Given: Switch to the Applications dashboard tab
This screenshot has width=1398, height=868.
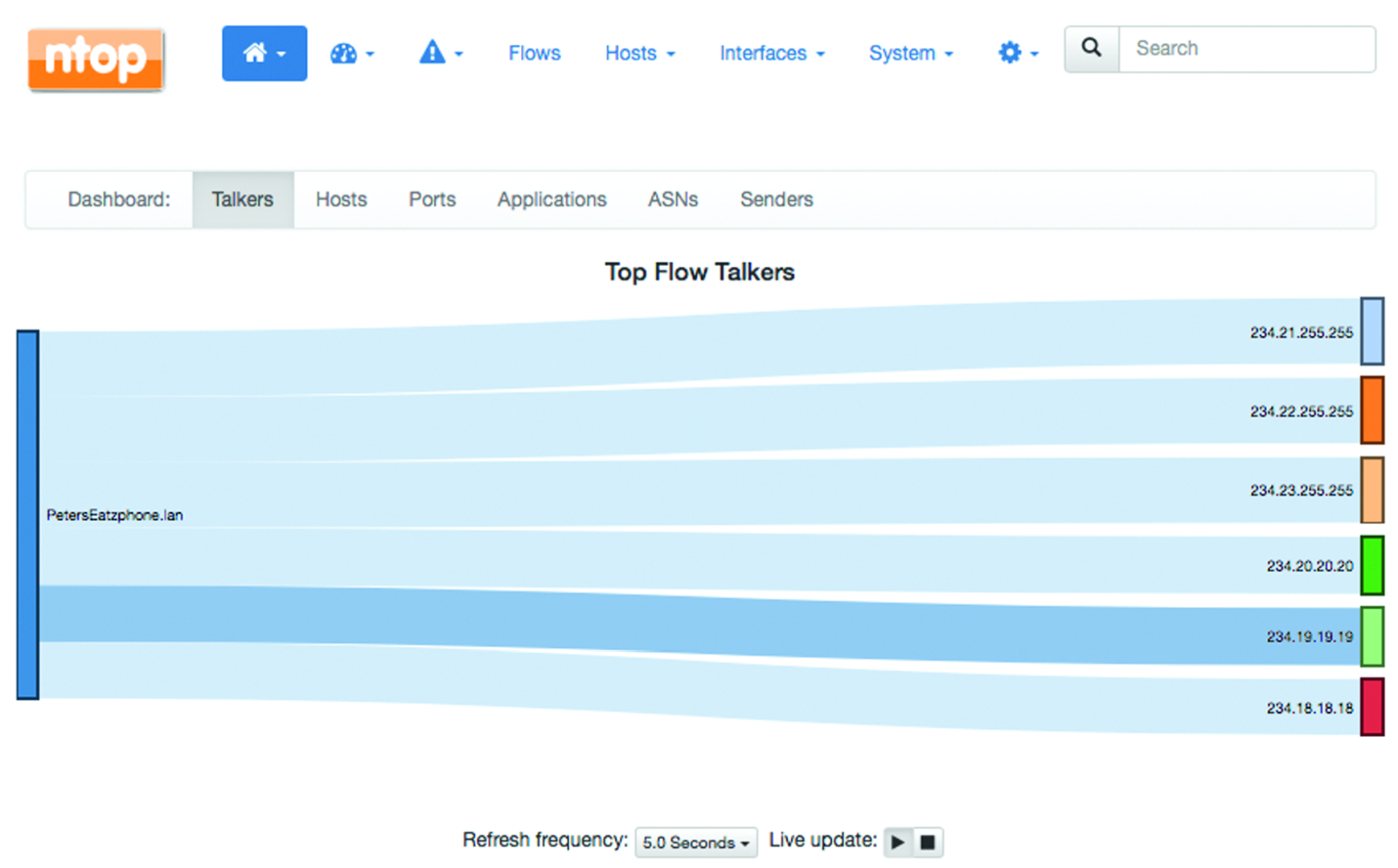Looking at the screenshot, I should [x=551, y=199].
